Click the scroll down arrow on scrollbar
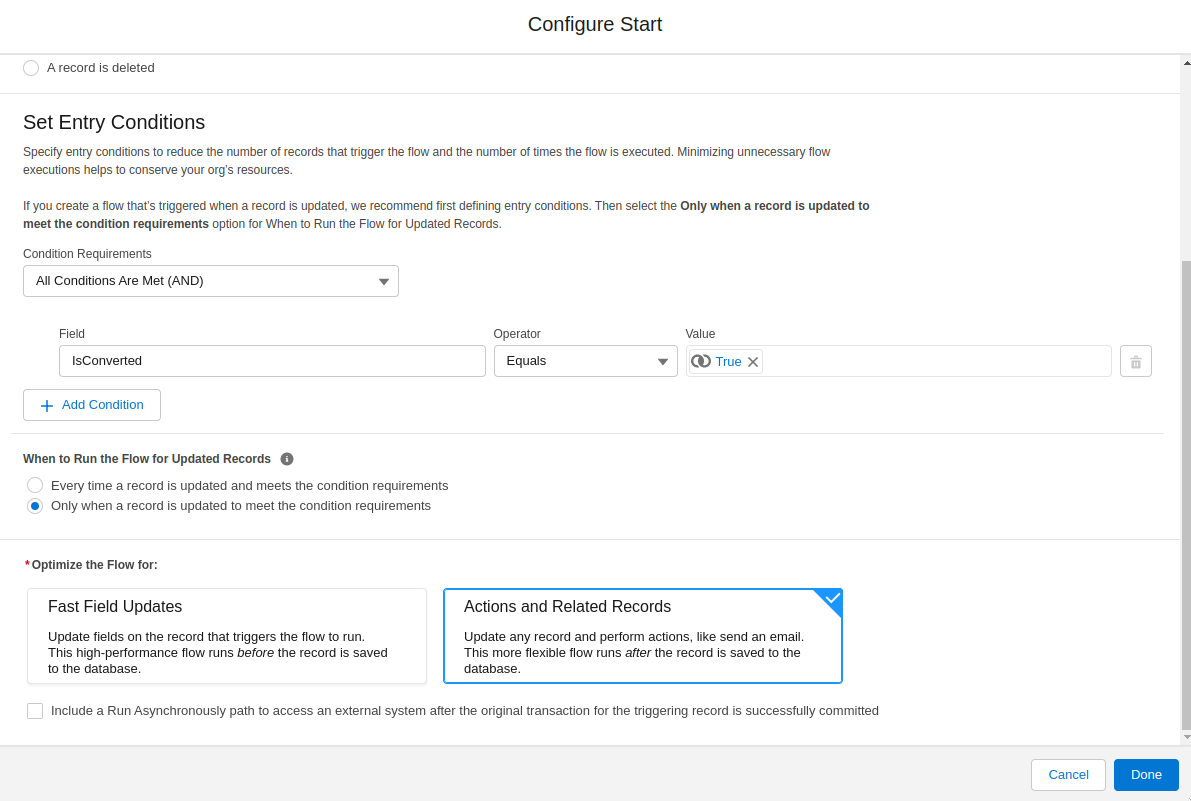 [x=1186, y=737]
